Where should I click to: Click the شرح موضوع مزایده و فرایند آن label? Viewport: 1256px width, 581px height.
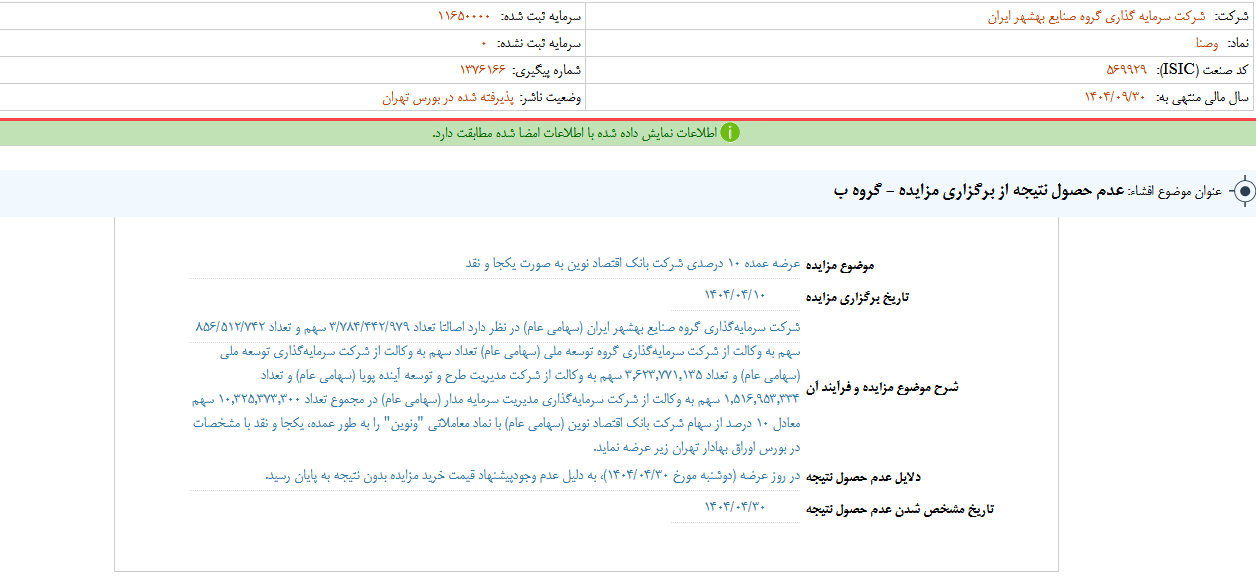point(882,387)
